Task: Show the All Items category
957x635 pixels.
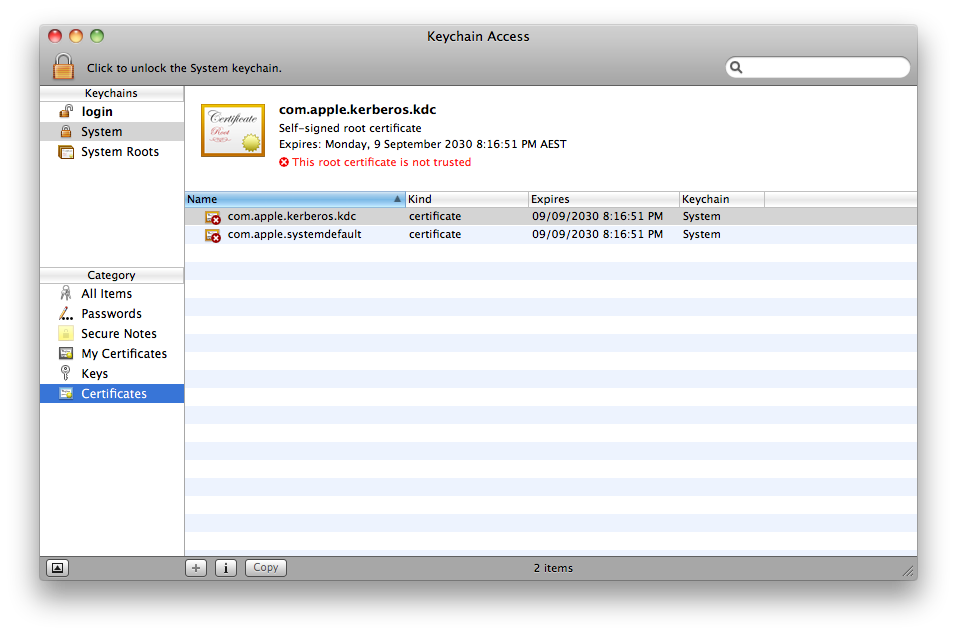Action: coord(112,294)
